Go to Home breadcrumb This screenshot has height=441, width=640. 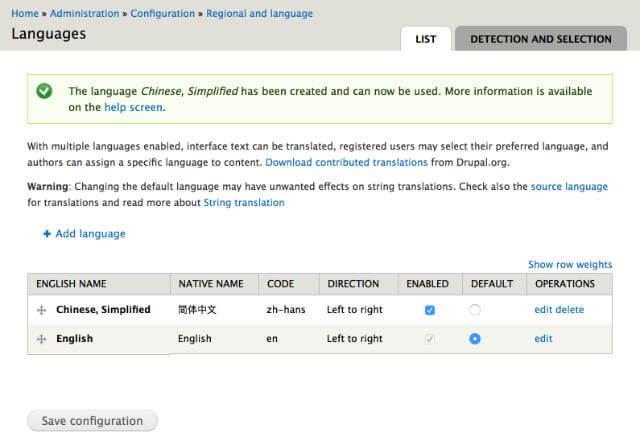click(x=25, y=13)
